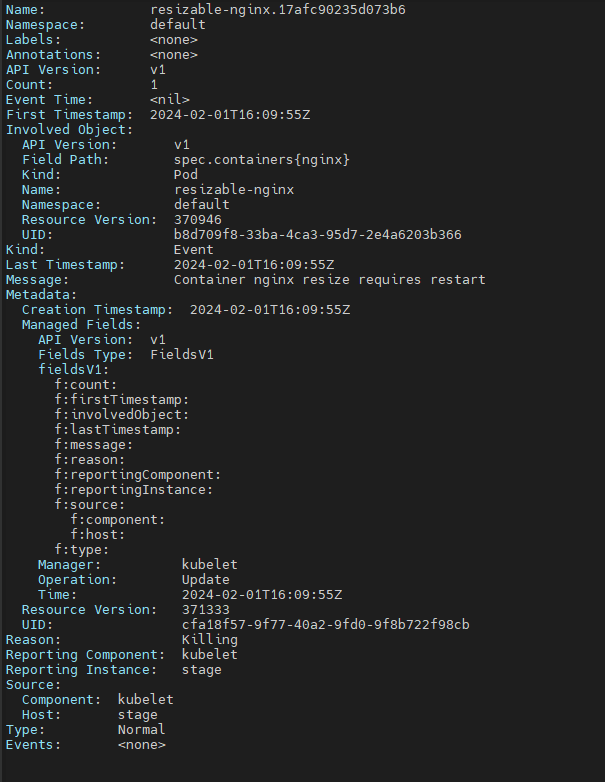Image resolution: width=605 pixels, height=782 pixels.
Task: Click the event name resizable-nginx.17afc90235d073b6
Action: (277, 9)
